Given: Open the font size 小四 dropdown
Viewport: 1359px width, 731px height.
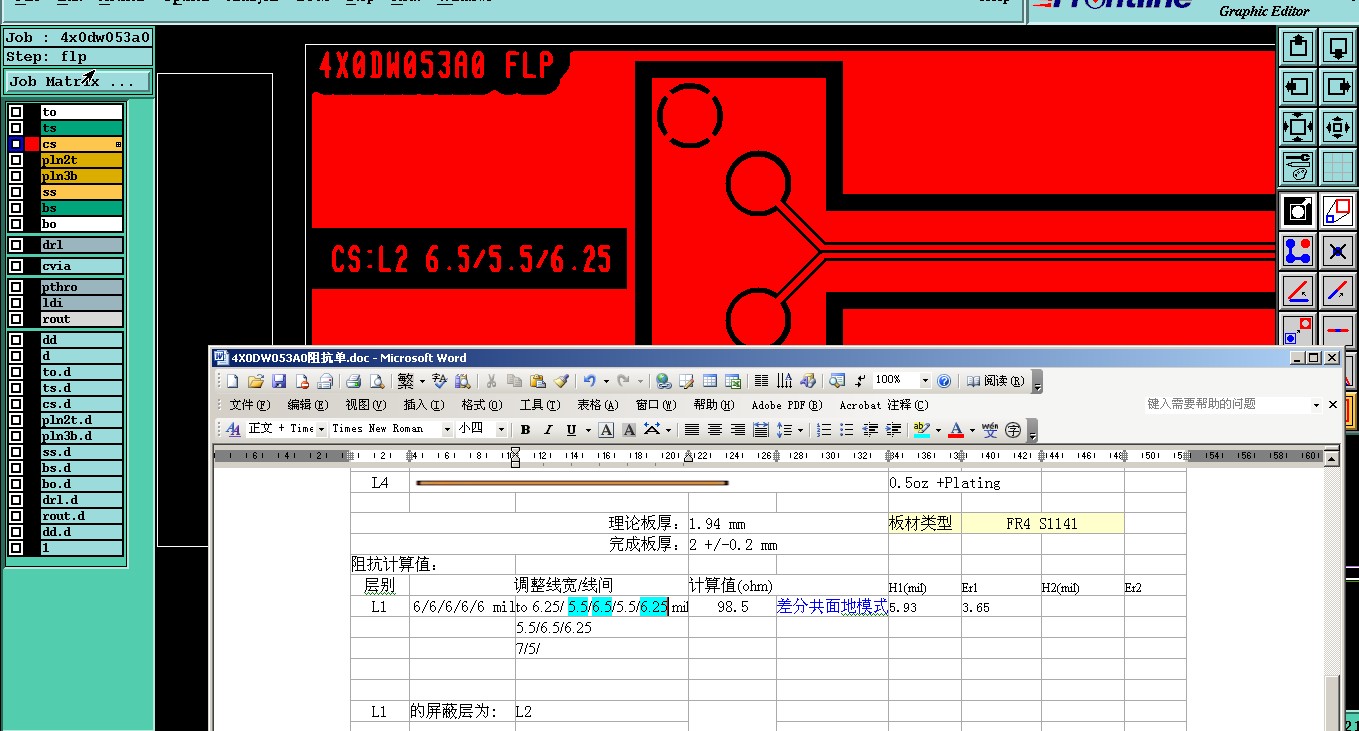Looking at the screenshot, I should pos(503,429).
